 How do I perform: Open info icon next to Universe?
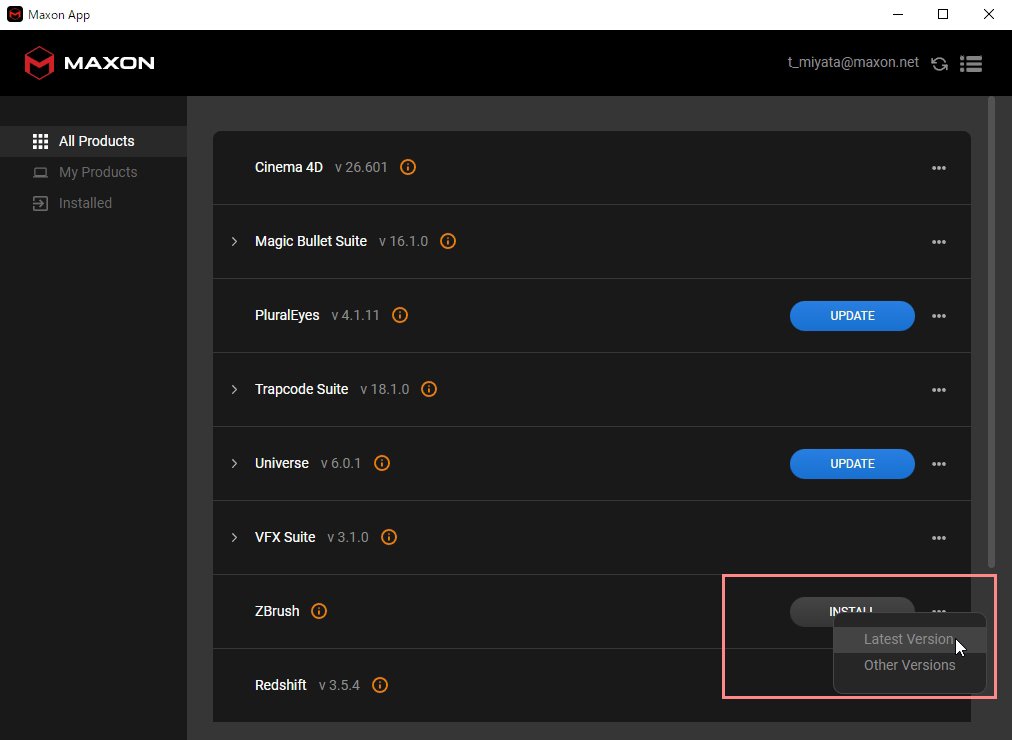point(382,463)
